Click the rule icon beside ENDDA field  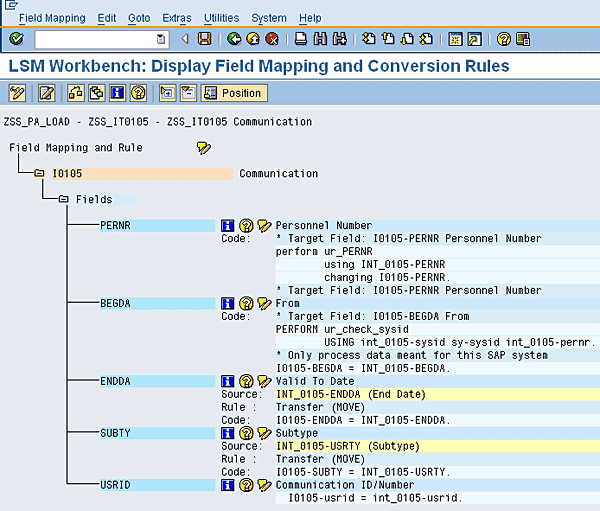tap(264, 381)
